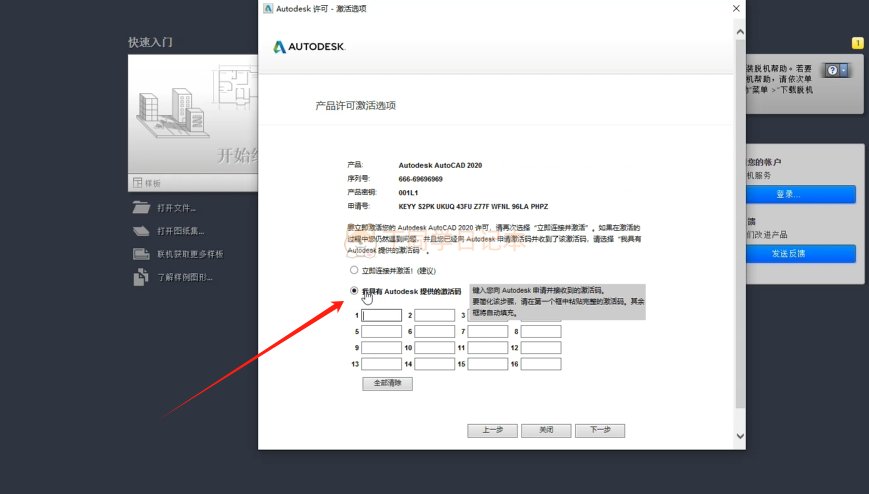Click the 联机获取更多样板 link text

[x=190, y=254]
